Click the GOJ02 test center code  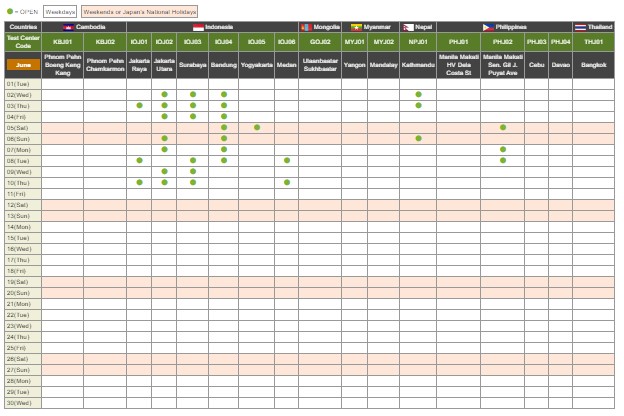[x=320, y=42]
